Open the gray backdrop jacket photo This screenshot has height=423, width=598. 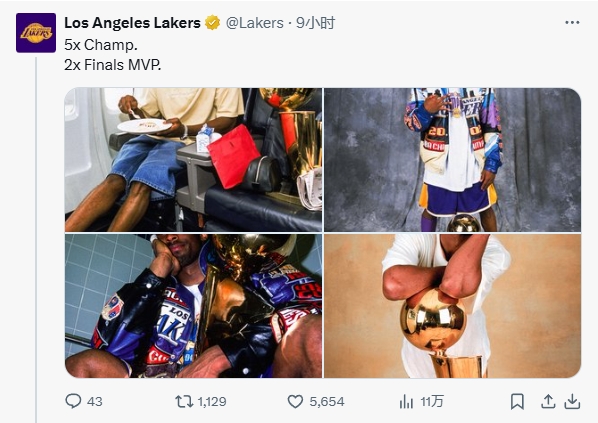coord(452,160)
